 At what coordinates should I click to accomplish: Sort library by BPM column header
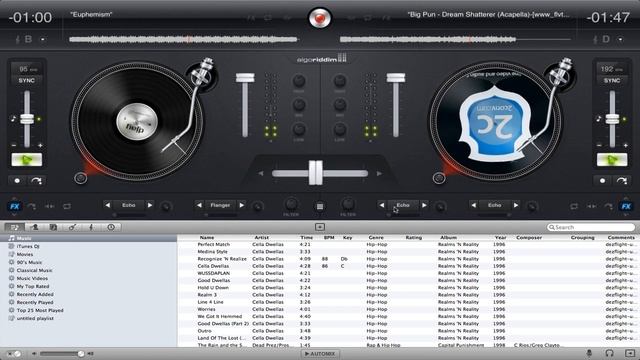(329, 238)
